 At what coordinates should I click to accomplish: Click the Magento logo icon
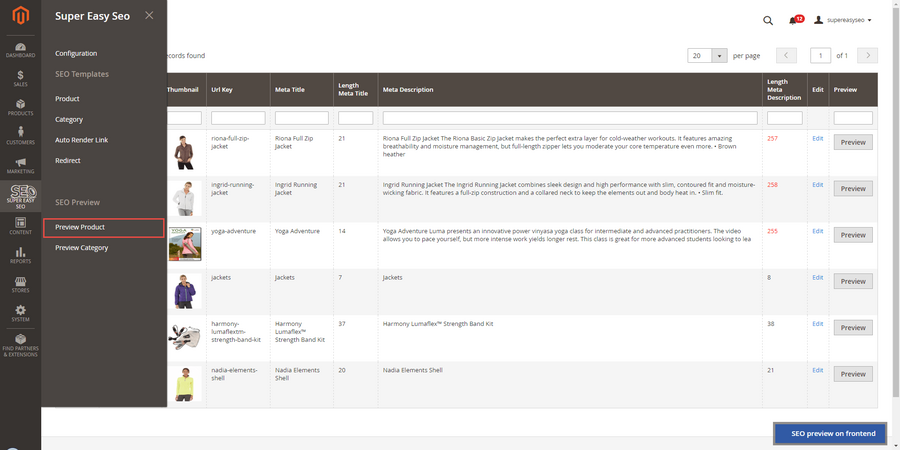point(21,17)
